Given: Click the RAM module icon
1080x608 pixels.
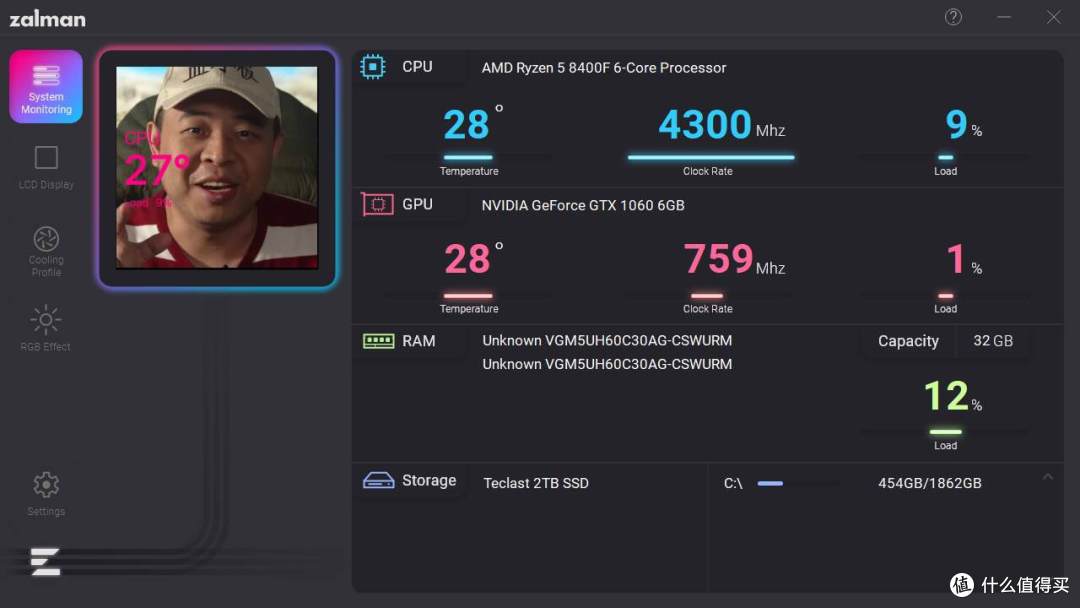Looking at the screenshot, I should click(x=378, y=341).
